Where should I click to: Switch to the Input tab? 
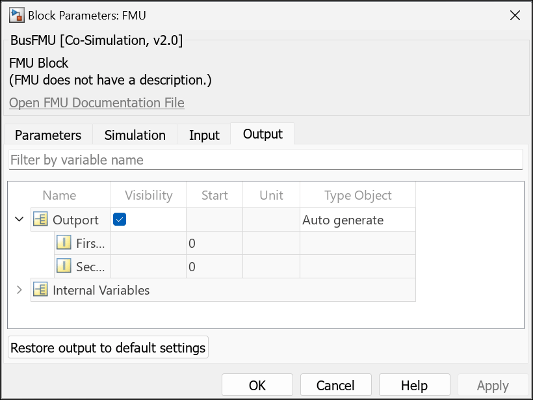click(204, 135)
